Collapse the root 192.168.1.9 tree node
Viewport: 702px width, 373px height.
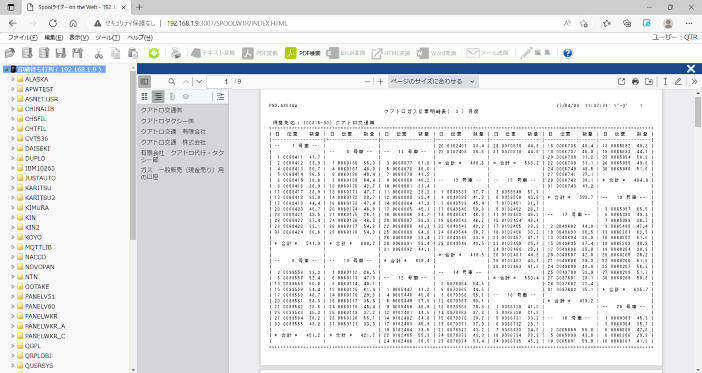click(6, 69)
